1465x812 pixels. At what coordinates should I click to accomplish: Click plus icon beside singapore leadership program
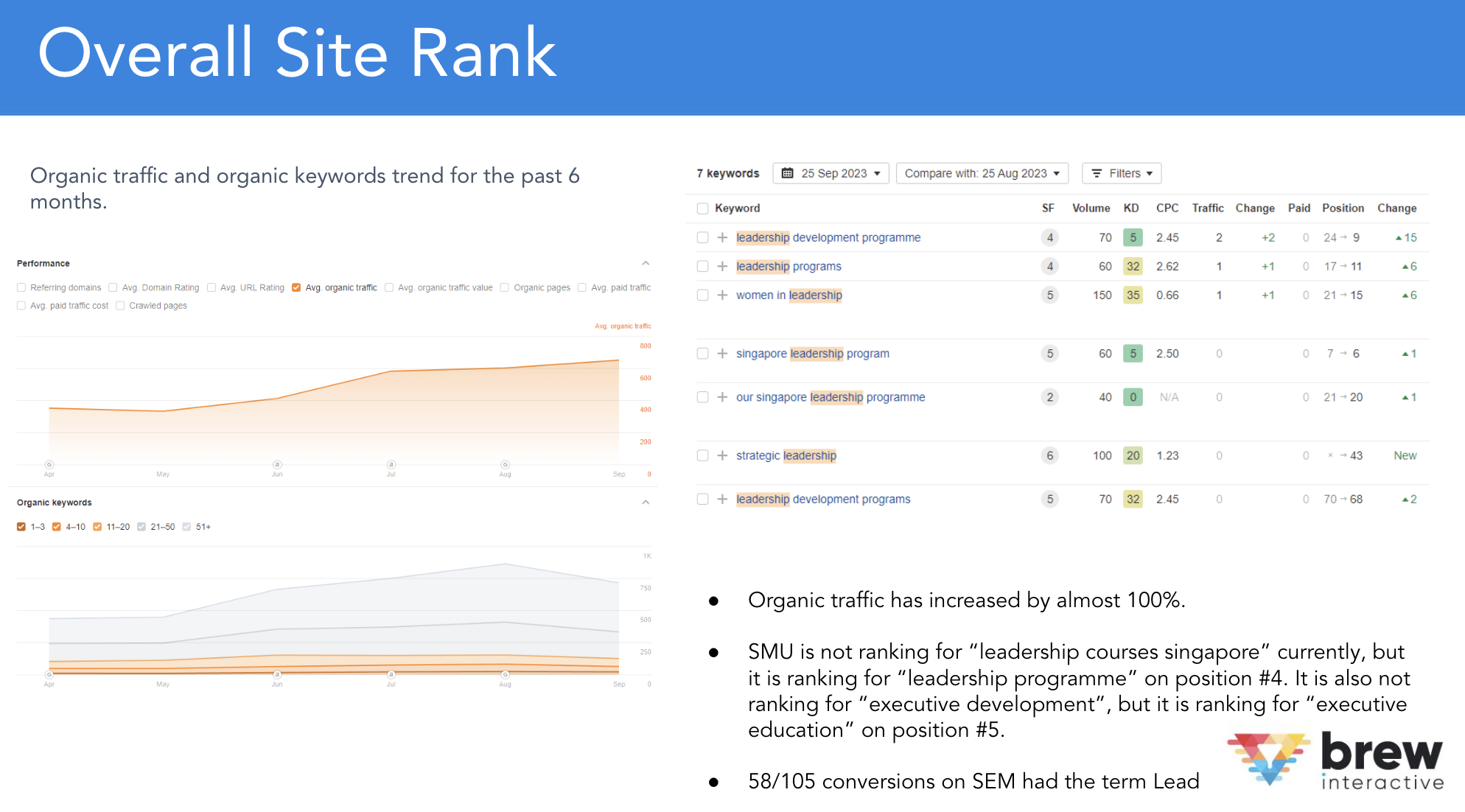click(x=722, y=354)
